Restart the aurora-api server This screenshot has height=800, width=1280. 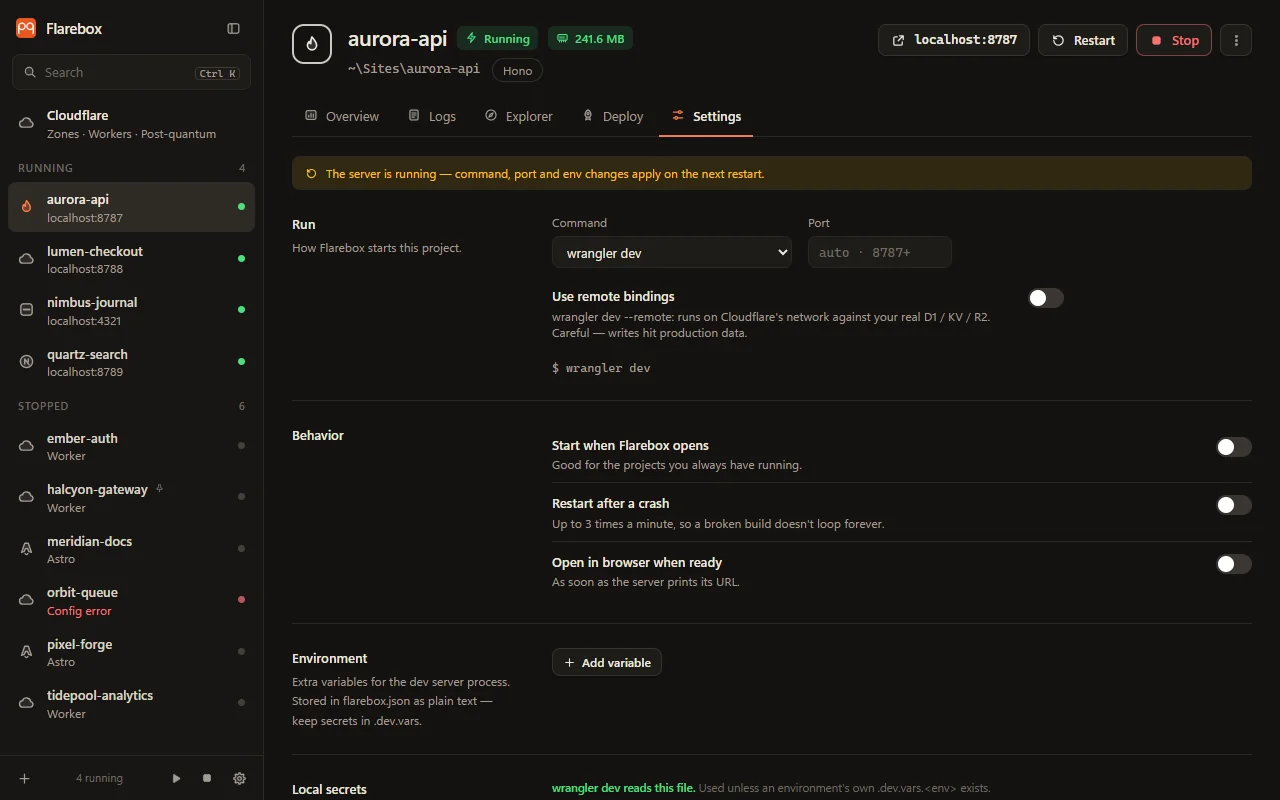(x=1083, y=40)
